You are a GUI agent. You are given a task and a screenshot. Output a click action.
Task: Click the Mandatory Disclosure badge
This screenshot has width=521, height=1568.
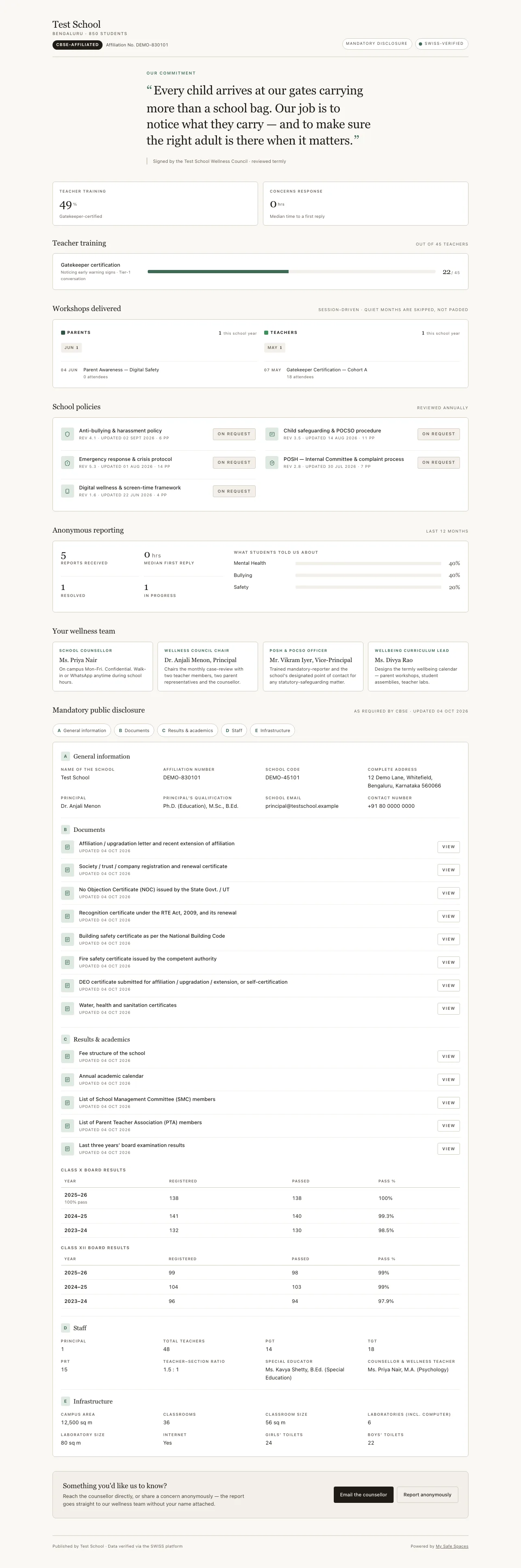pyautogui.click(x=377, y=44)
